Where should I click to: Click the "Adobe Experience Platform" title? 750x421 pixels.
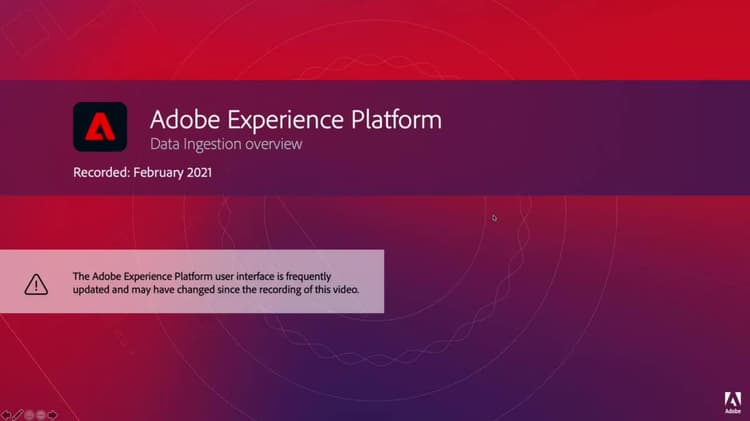coord(296,120)
